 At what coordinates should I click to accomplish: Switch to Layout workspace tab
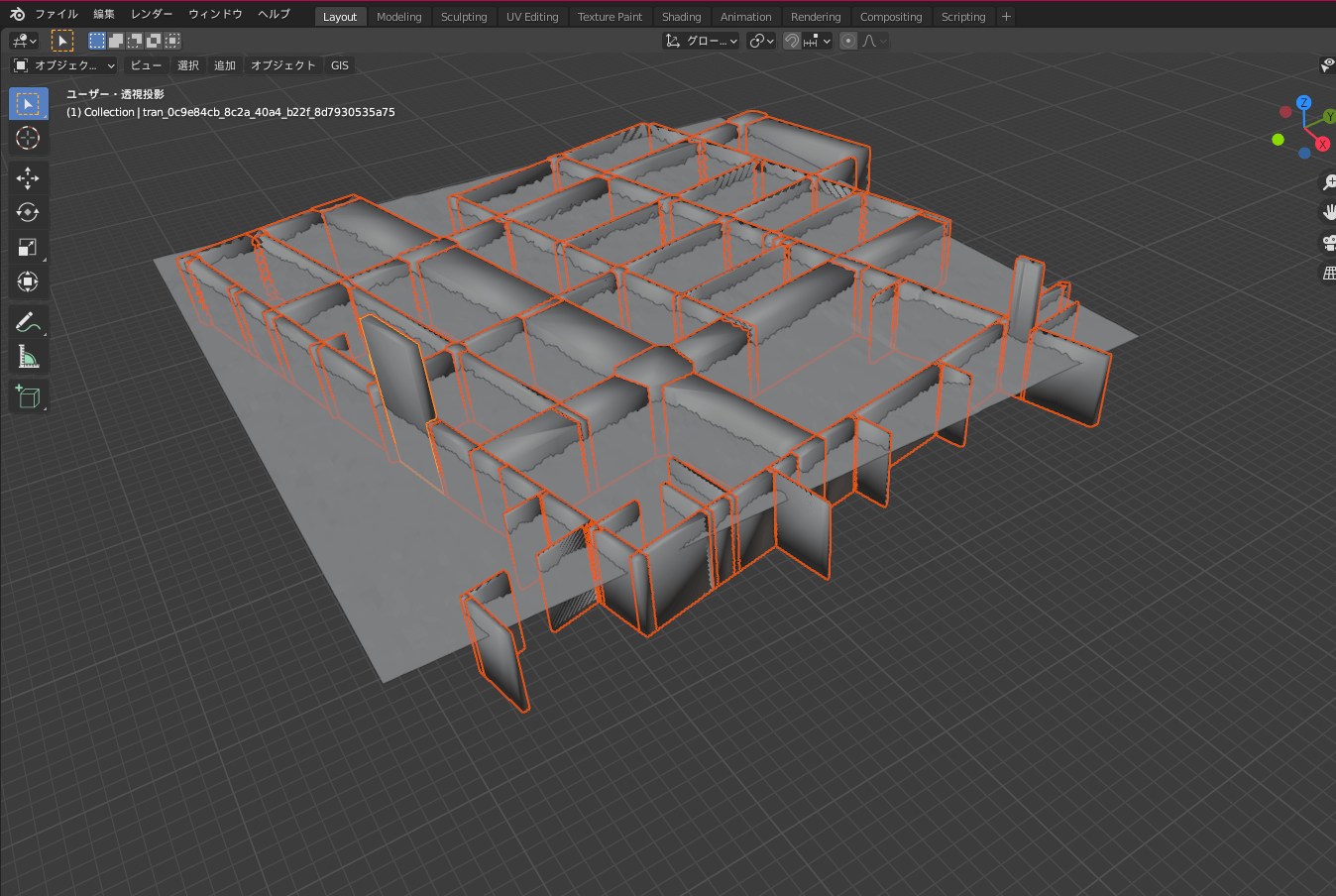[x=340, y=17]
